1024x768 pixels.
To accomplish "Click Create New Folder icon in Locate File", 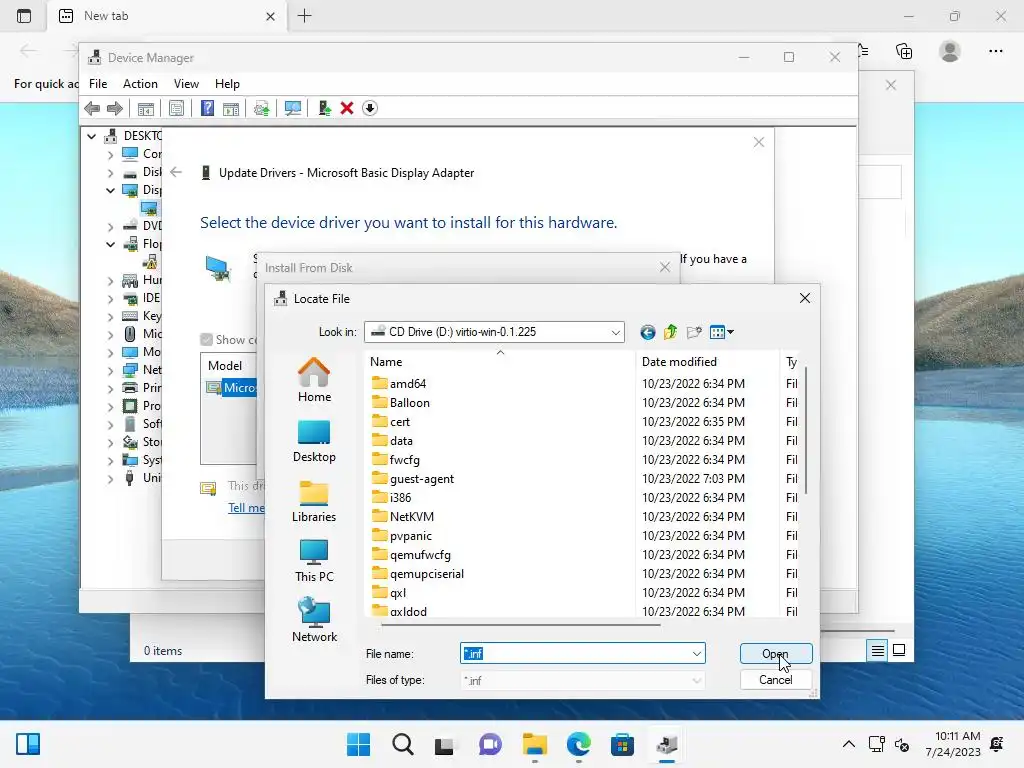I will pos(694,332).
